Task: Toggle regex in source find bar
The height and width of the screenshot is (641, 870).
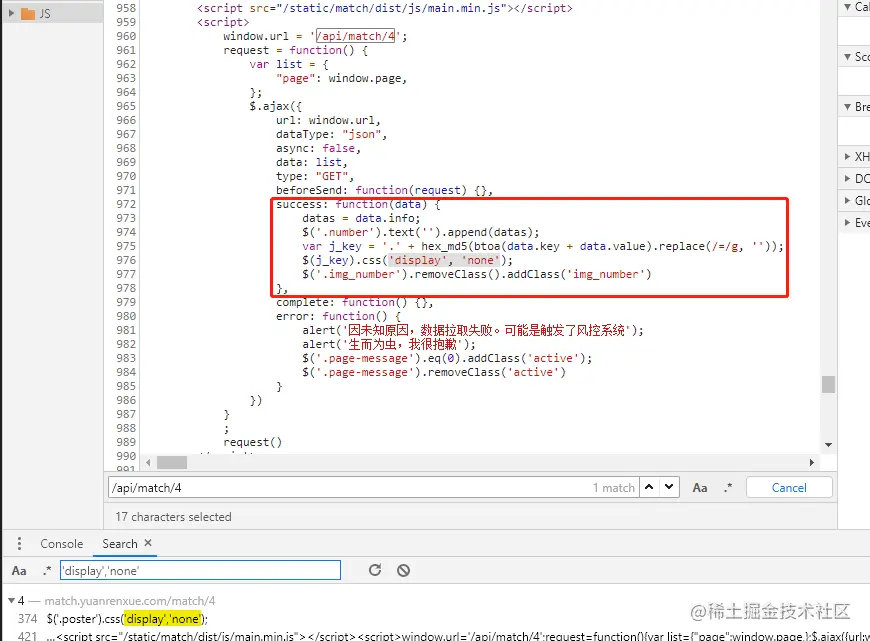Action: (x=728, y=488)
